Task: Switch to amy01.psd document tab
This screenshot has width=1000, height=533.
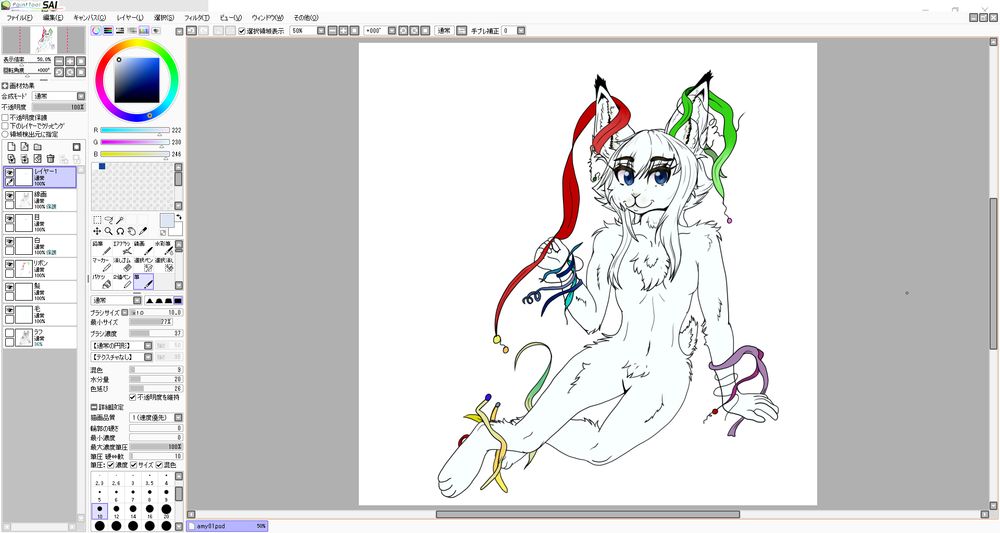Action: pos(227,526)
